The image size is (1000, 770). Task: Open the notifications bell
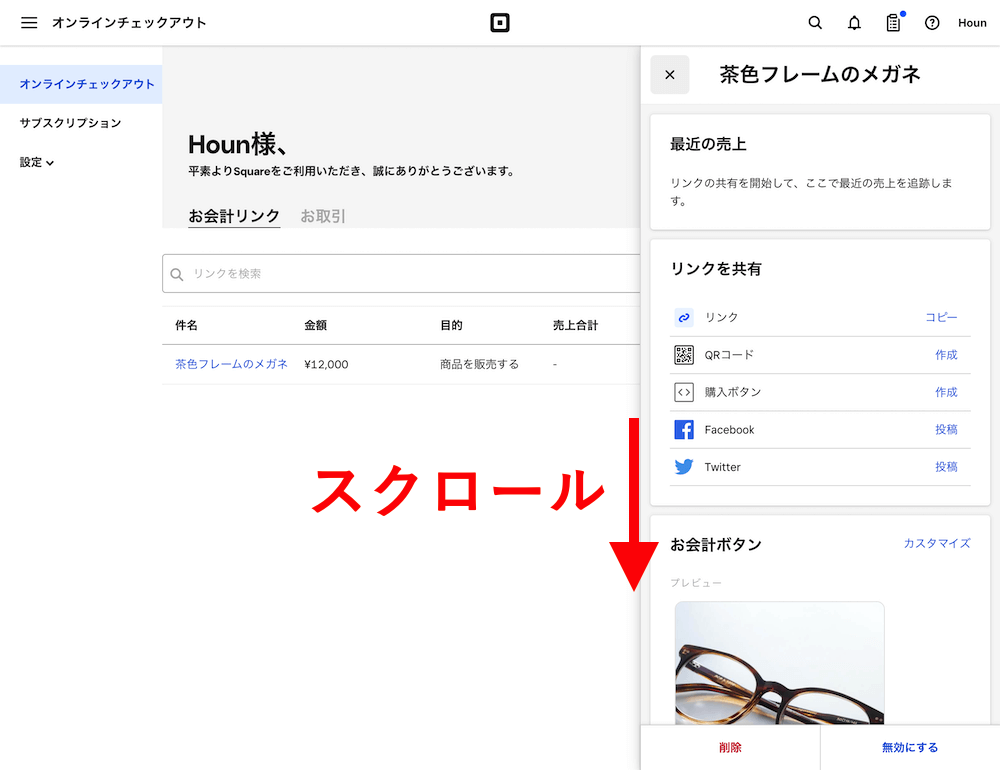pyautogui.click(x=854, y=23)
